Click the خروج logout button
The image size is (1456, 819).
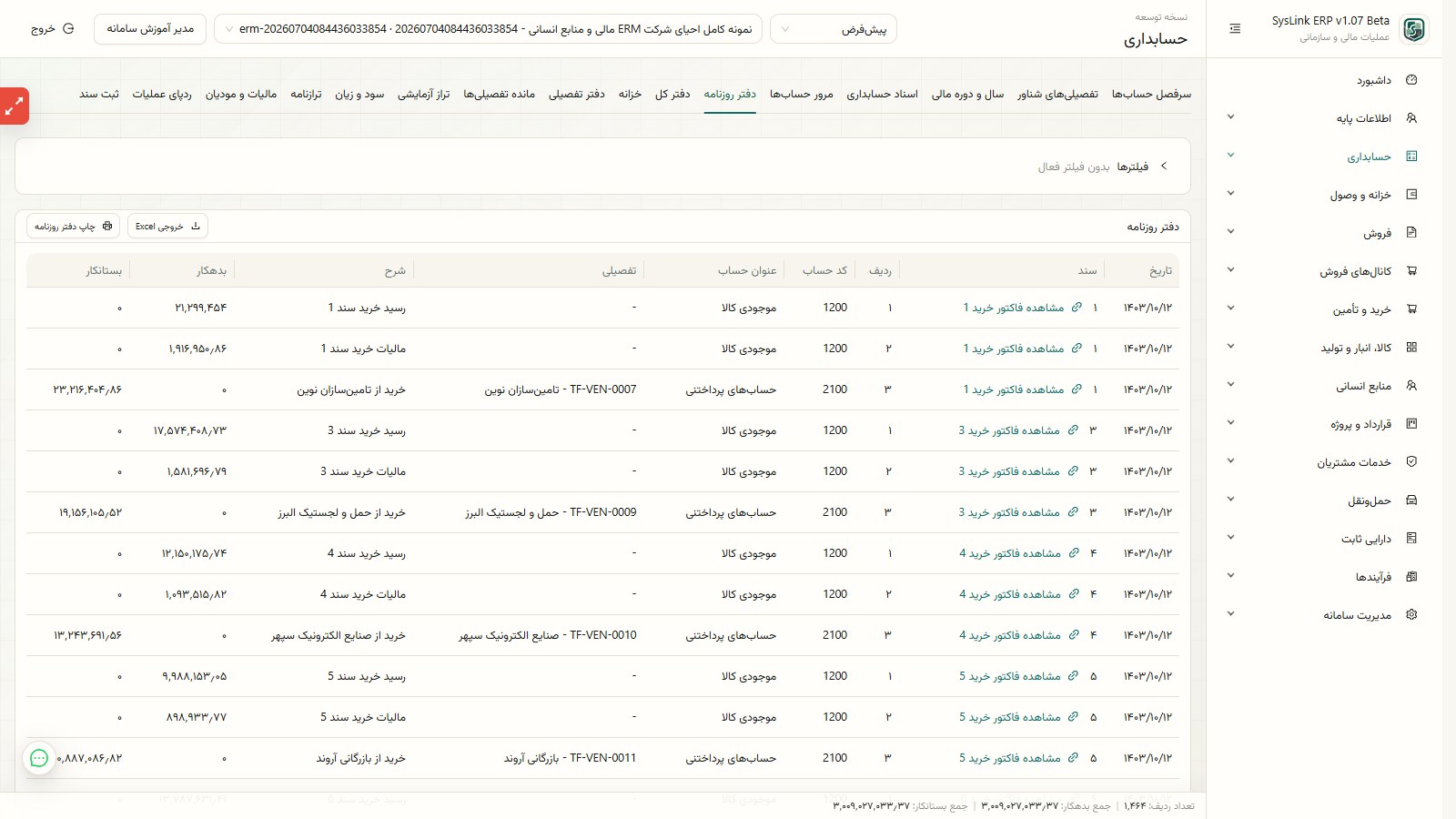tap(52, 29)
